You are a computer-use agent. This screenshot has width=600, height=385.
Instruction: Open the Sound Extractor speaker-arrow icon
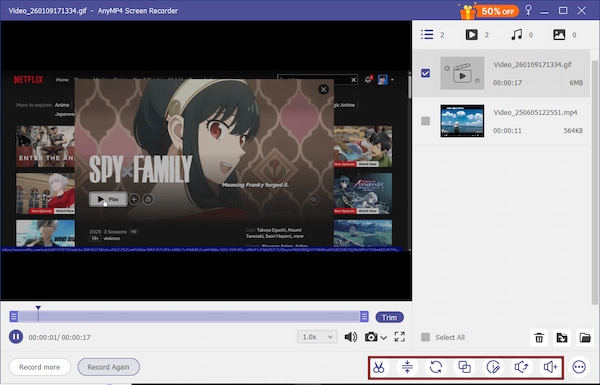(x=521, y=367)
